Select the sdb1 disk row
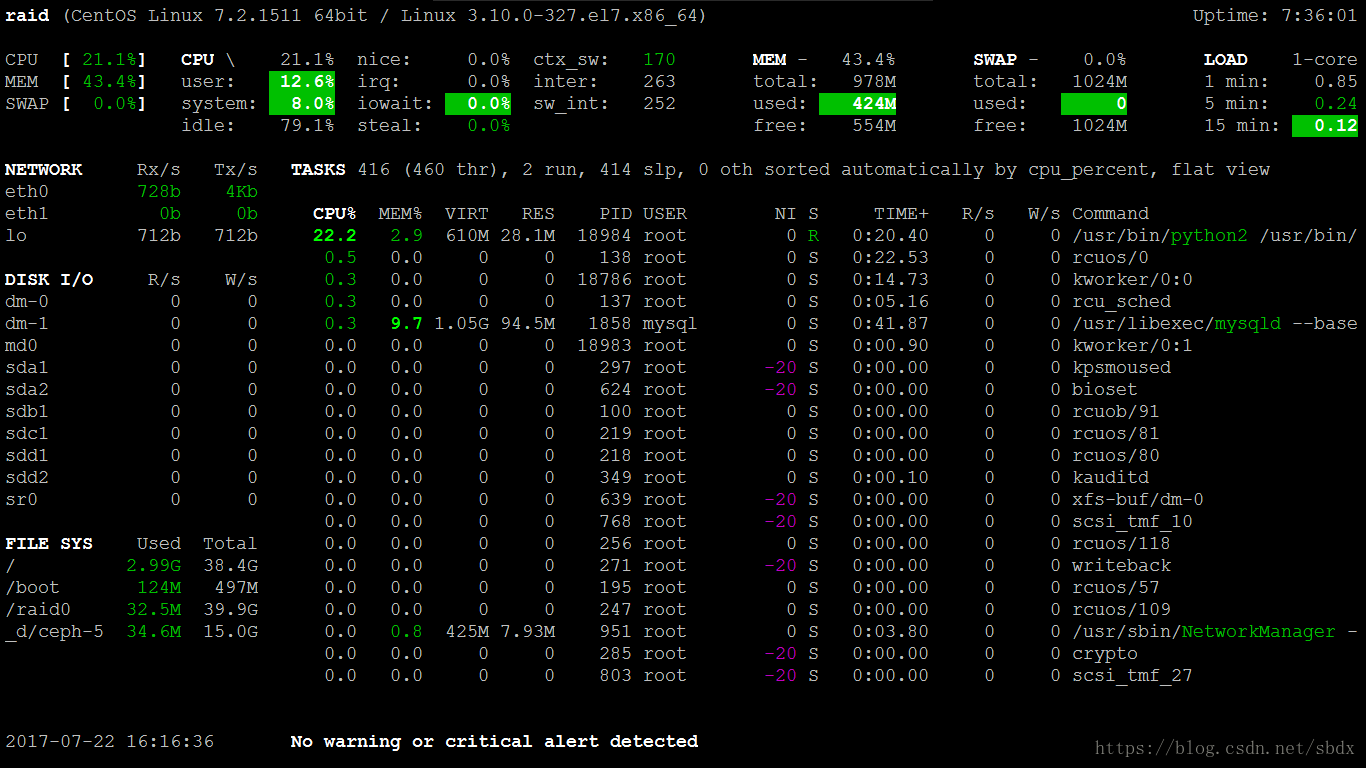 (x=132, y=412)
